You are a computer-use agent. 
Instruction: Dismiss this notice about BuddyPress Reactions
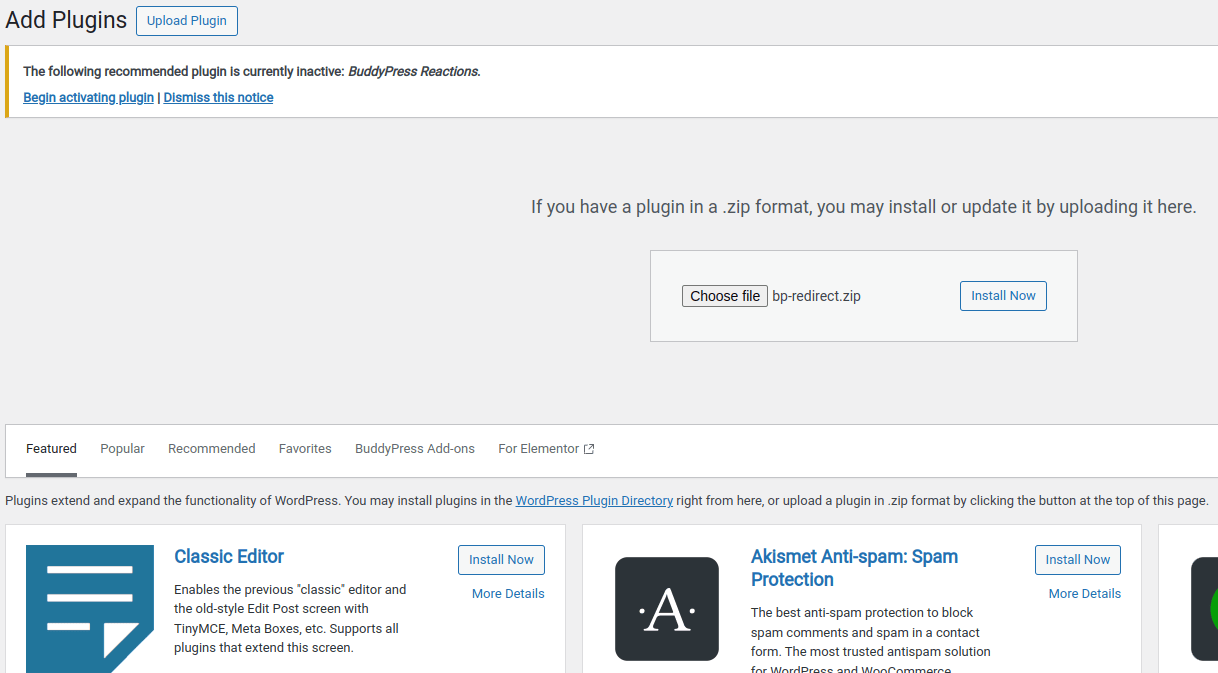pyautogui.click(x=218, y=98)
